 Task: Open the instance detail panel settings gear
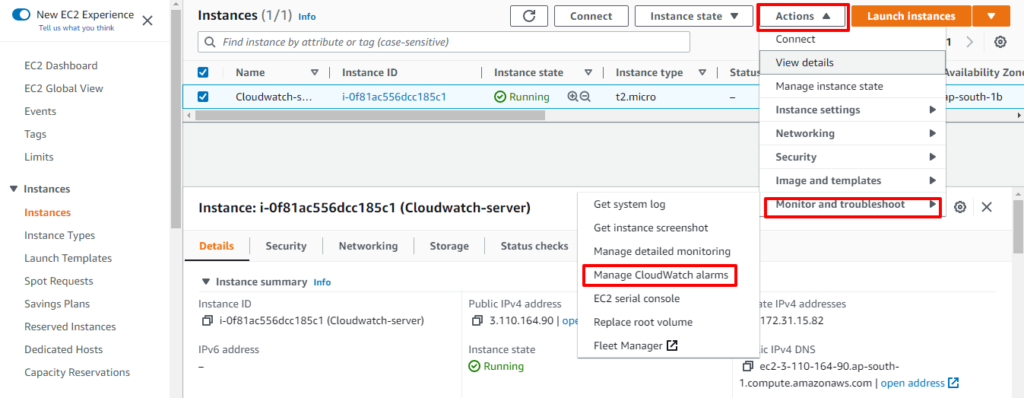click(x=959, y=207)
